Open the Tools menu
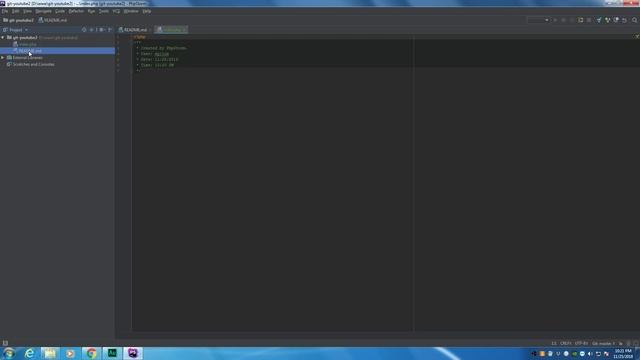Screen dimensions: 640x360 click(x=104, y=11)
